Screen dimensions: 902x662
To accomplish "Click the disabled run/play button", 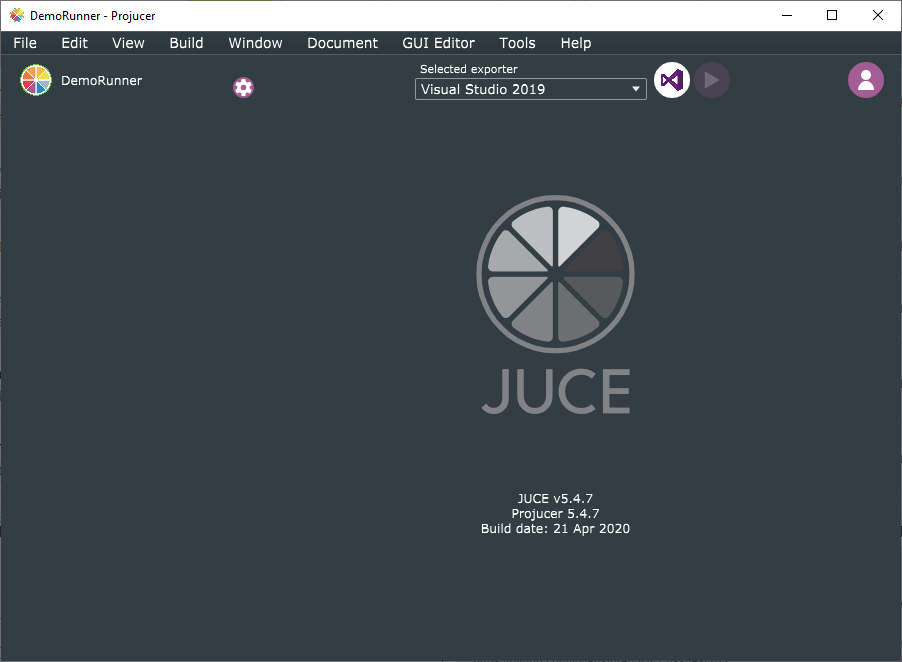I will 712,80.
